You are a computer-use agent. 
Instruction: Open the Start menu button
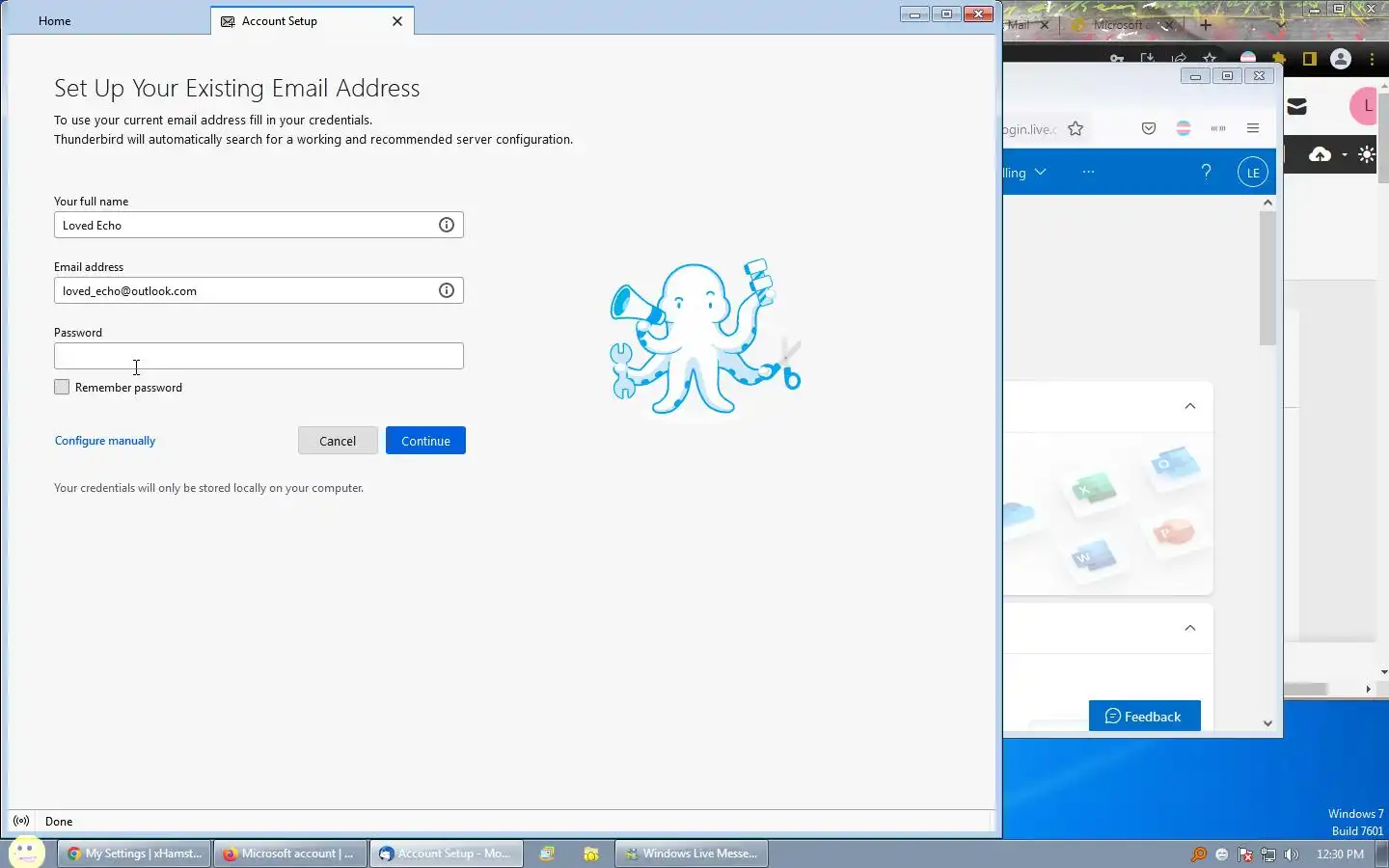click(26, 852)
